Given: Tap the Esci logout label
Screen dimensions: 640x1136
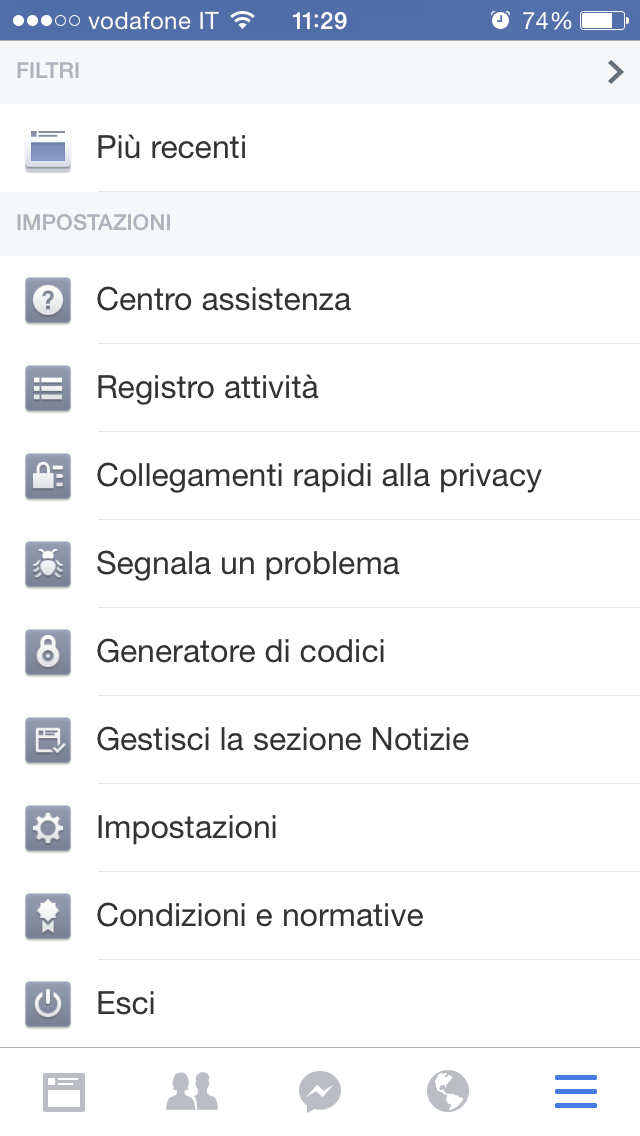Looking at the screenshot, I should [x=126, y=1004].
